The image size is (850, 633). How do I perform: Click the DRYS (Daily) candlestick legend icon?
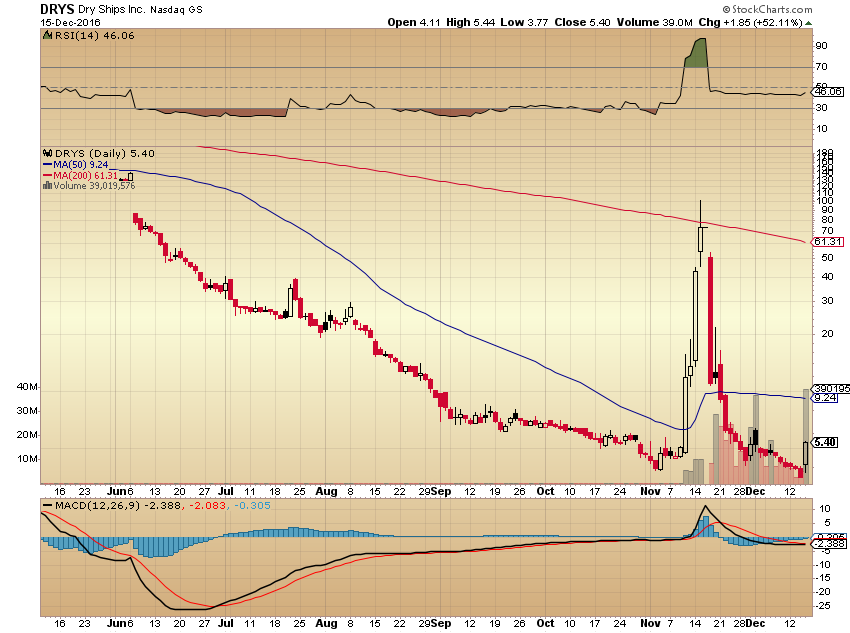click(x=46, y=154)
